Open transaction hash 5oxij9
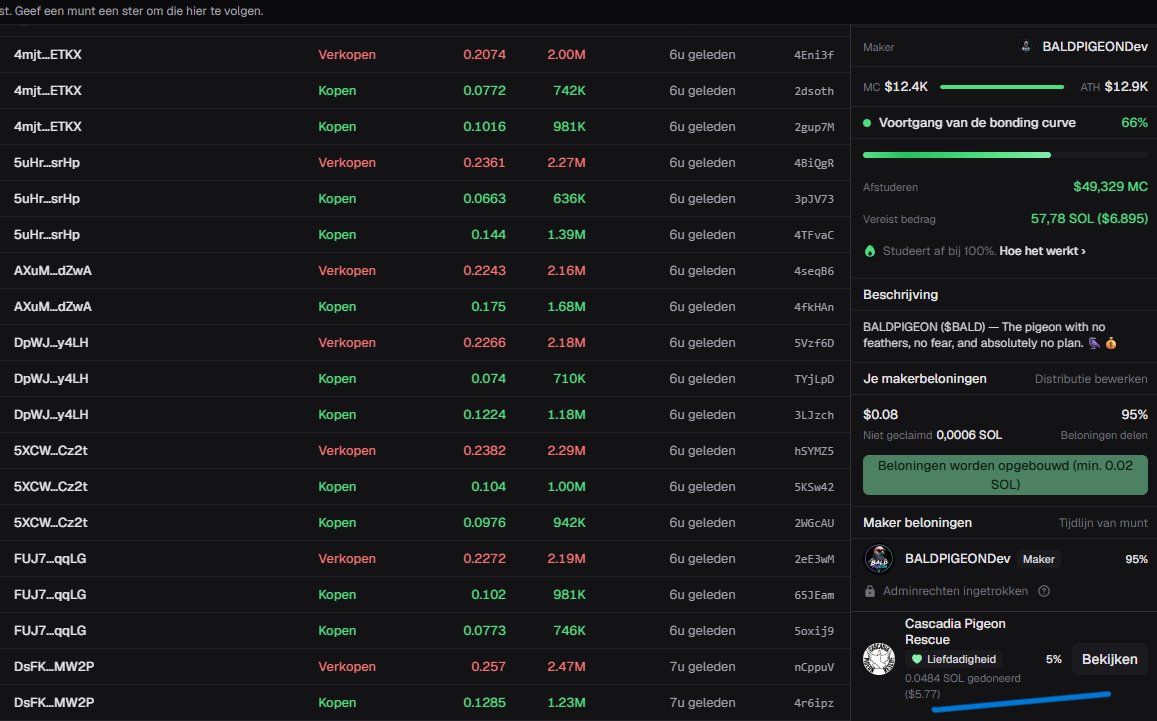The height and width of the screenshot is (721, 1157). pyautogui.click(x=814, y=631)
